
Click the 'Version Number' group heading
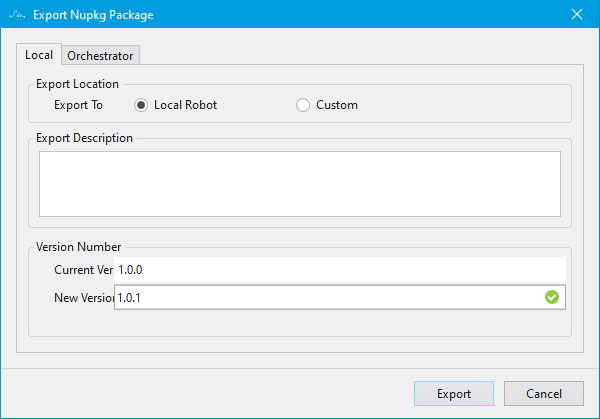(x=78, y=246)
